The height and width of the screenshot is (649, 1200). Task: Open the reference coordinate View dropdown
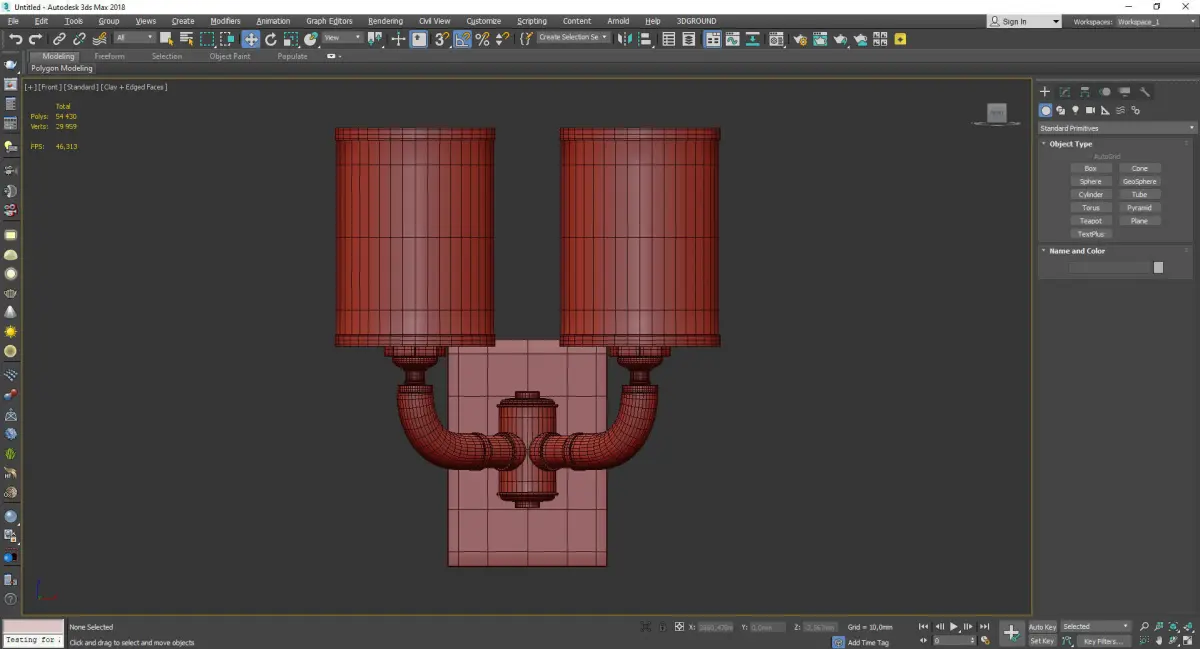tap(342, 38)
